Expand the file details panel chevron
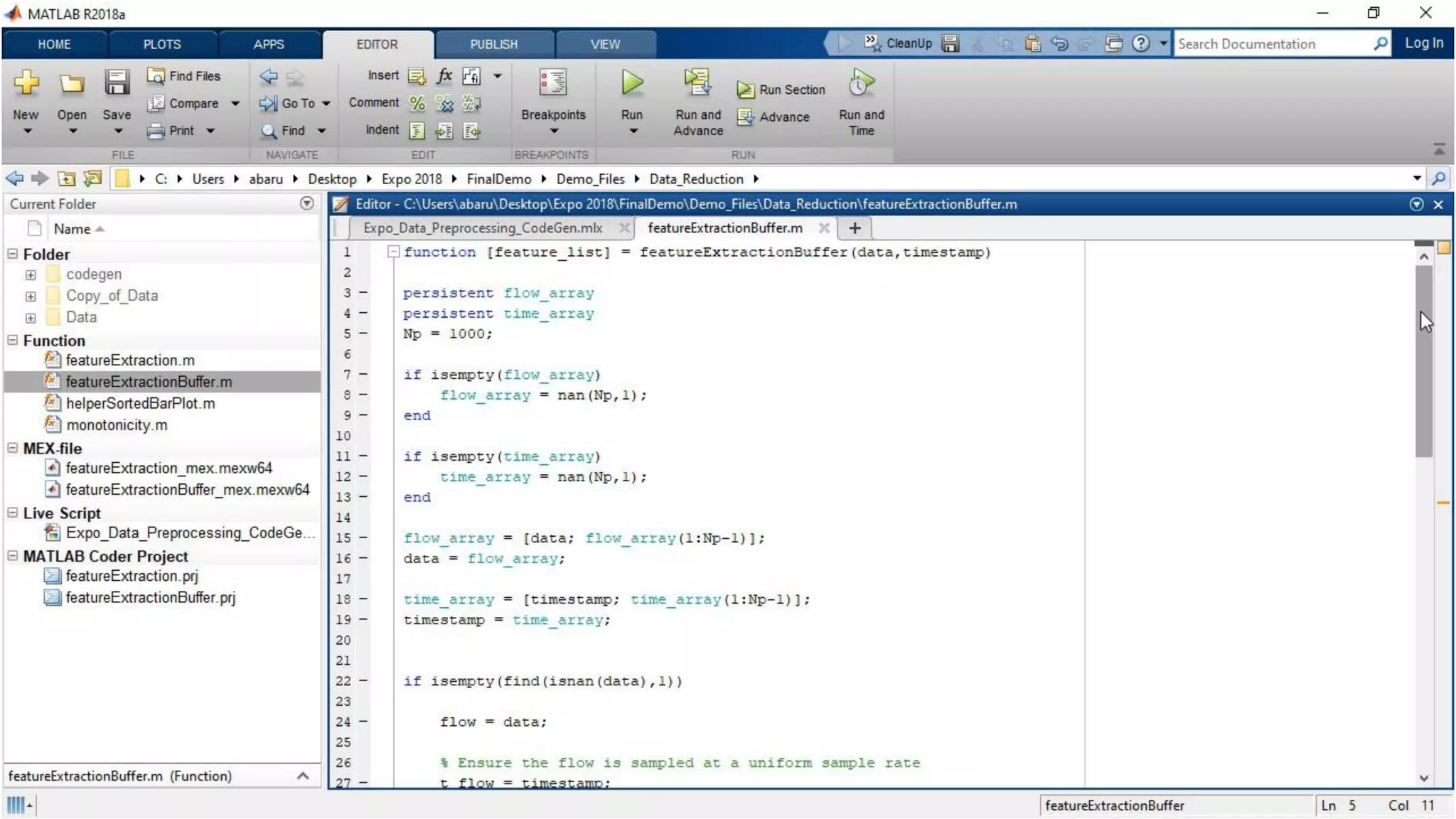The height and width of the screenshot is (819, 1456). (303, 776)
